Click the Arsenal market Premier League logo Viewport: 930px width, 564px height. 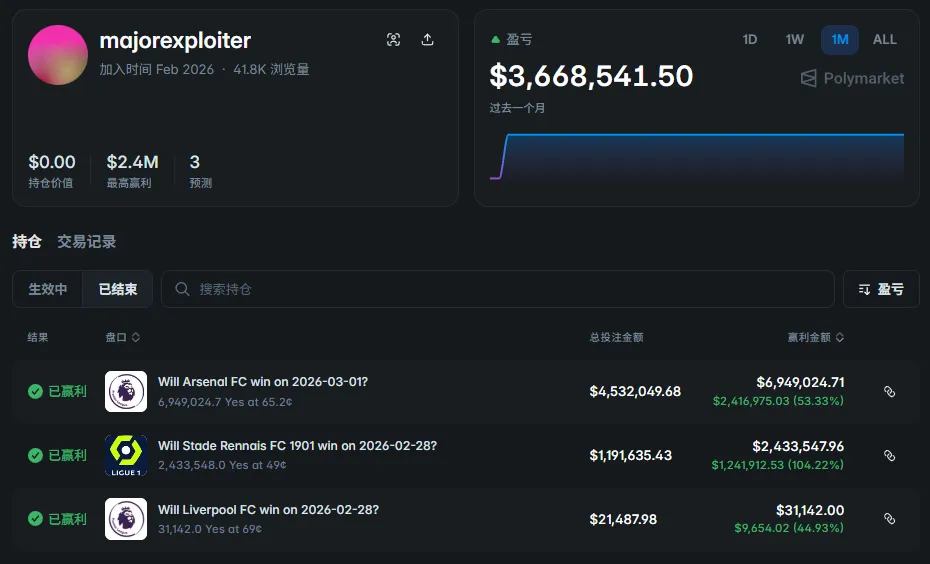(x=126, y=392)
